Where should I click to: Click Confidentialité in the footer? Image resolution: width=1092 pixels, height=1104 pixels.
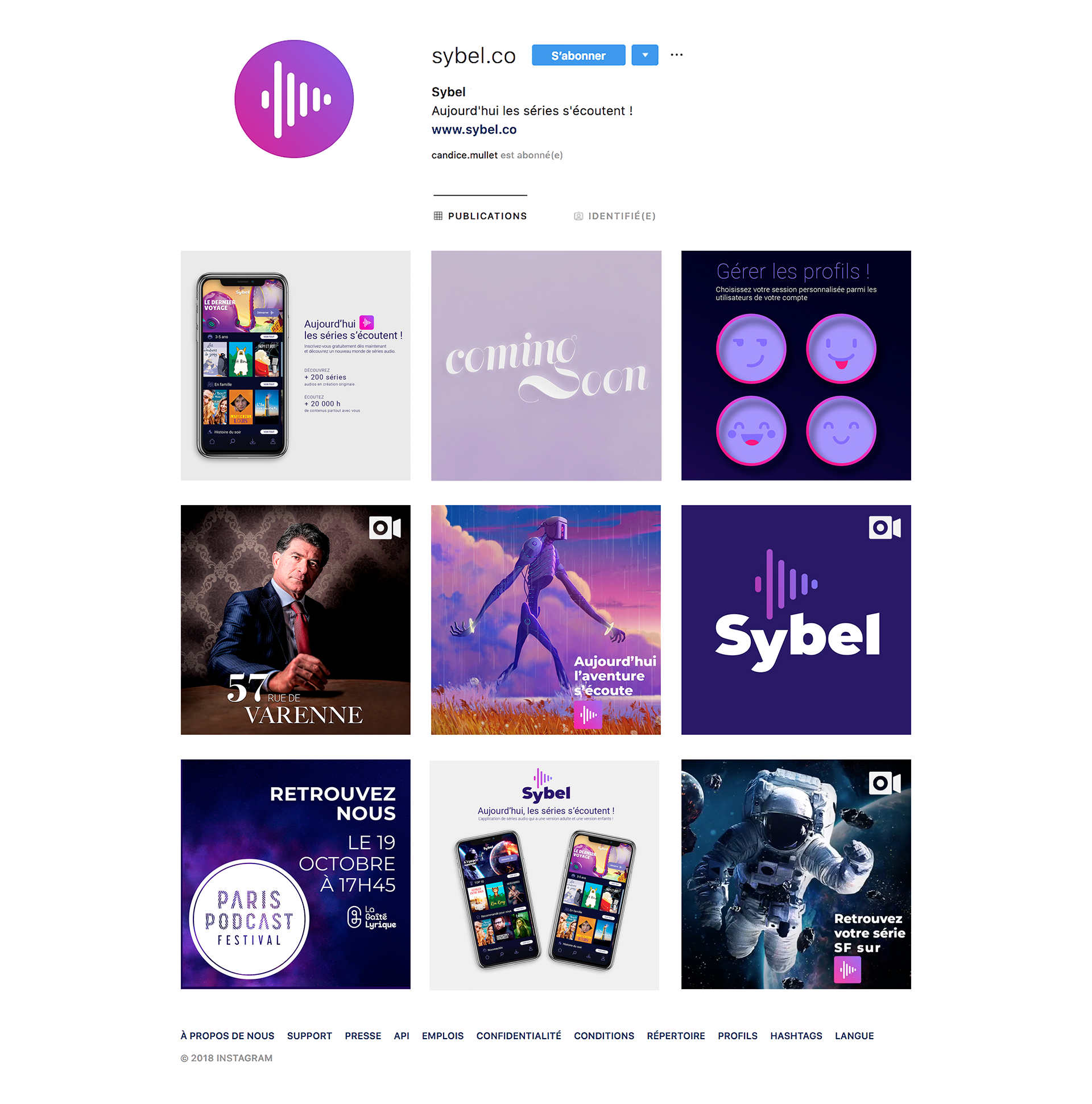(x=518, y=1035)
